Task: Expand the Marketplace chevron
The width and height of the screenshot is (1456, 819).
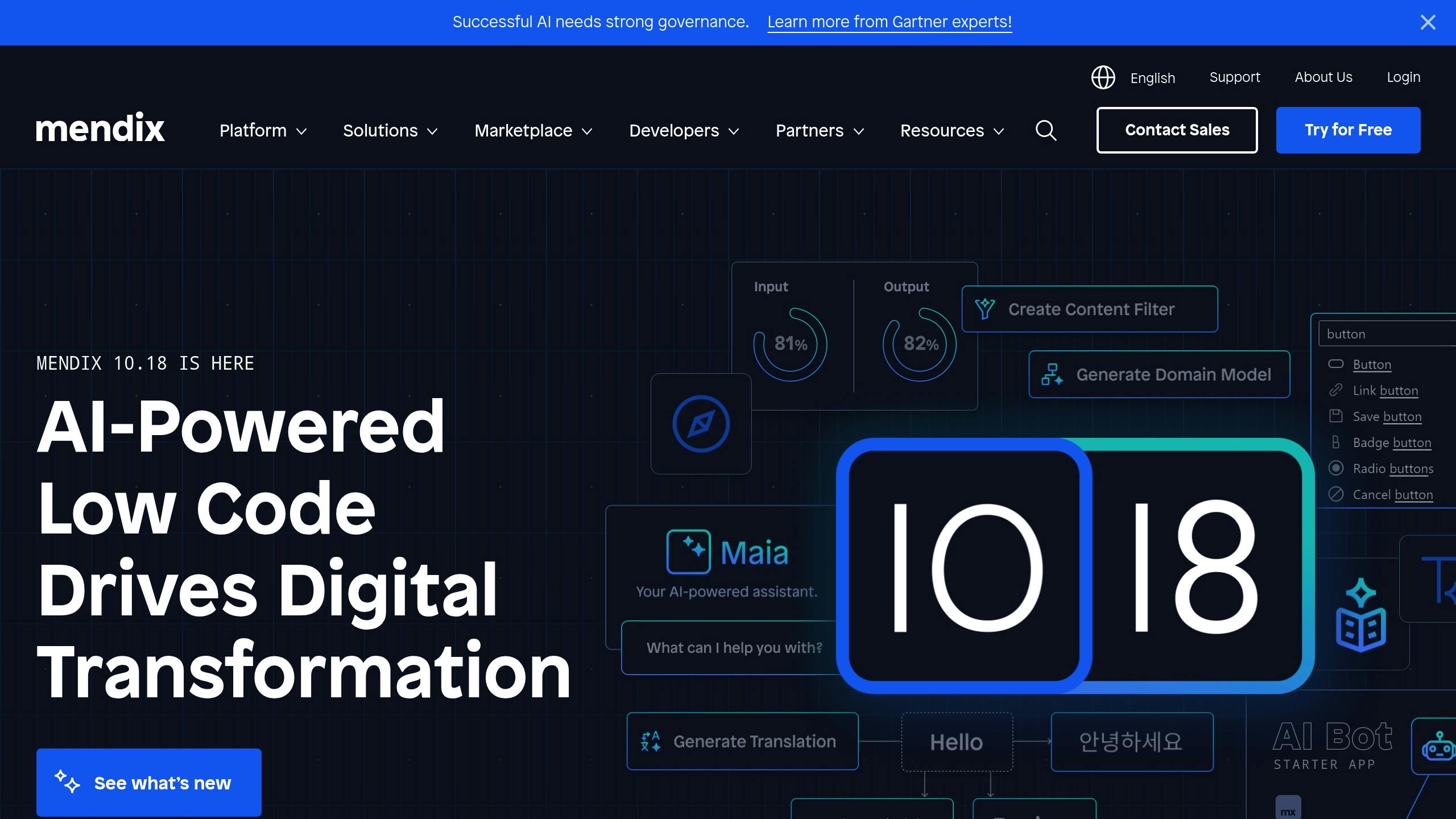Action: coord(587,131)
